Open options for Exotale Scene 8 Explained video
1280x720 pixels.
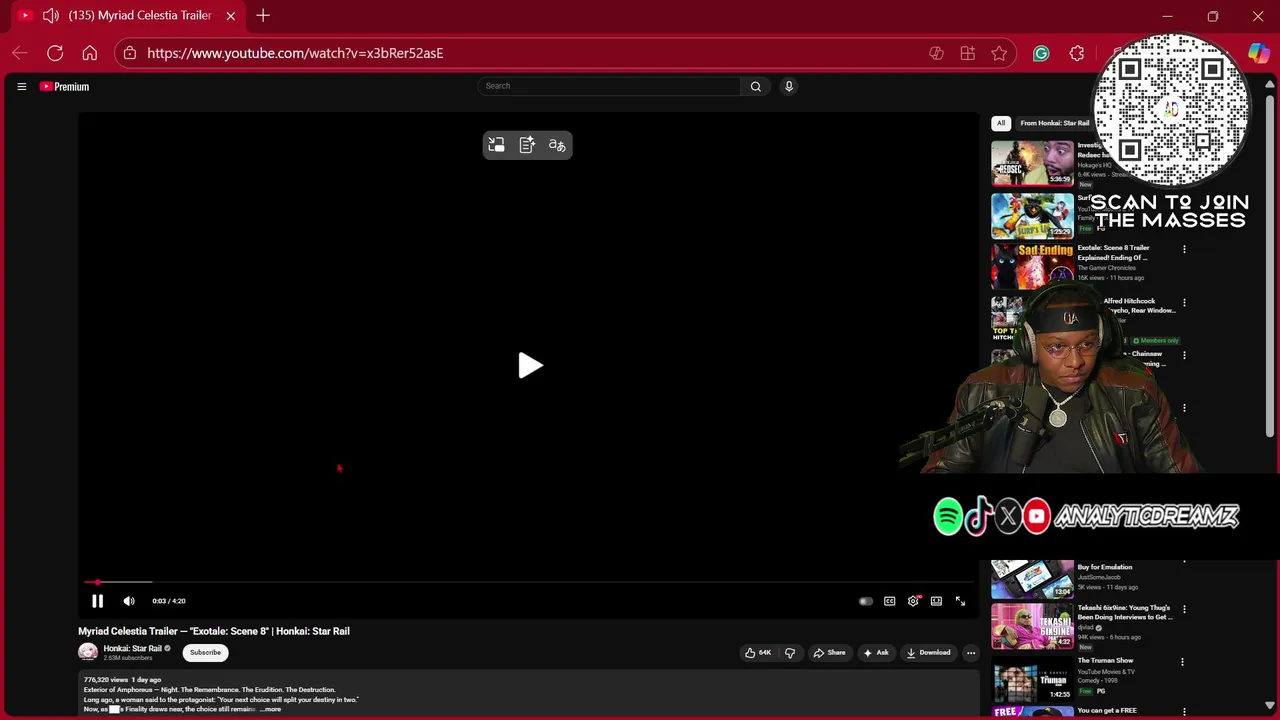(1184, 249)
